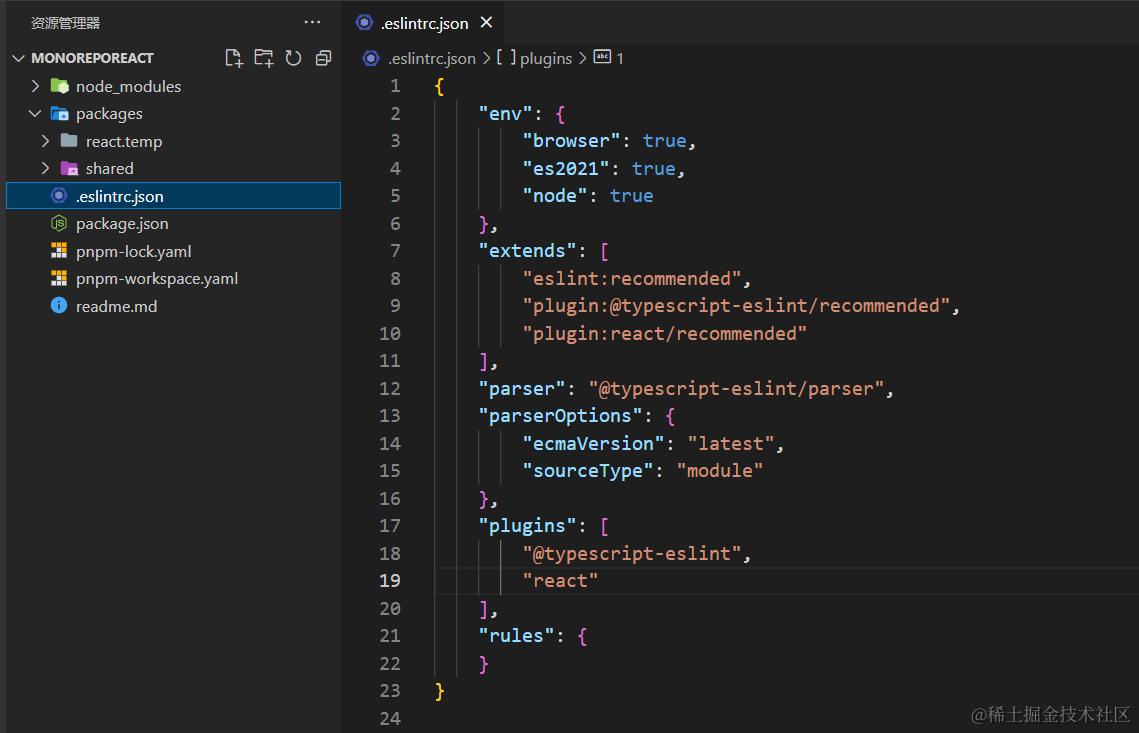Viewport: 1139px width, 733px height.
Task: Collapse the packages folder chevron
Action: (35, 113)
